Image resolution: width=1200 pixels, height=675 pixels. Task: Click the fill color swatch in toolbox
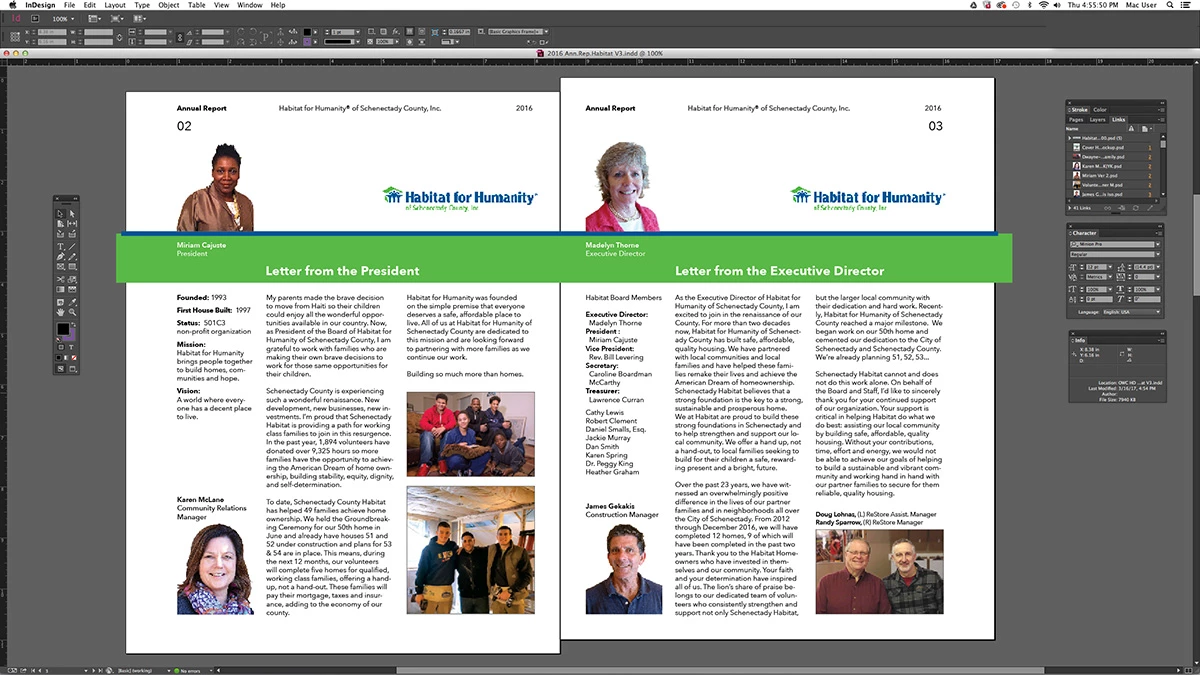click(63, 328)
